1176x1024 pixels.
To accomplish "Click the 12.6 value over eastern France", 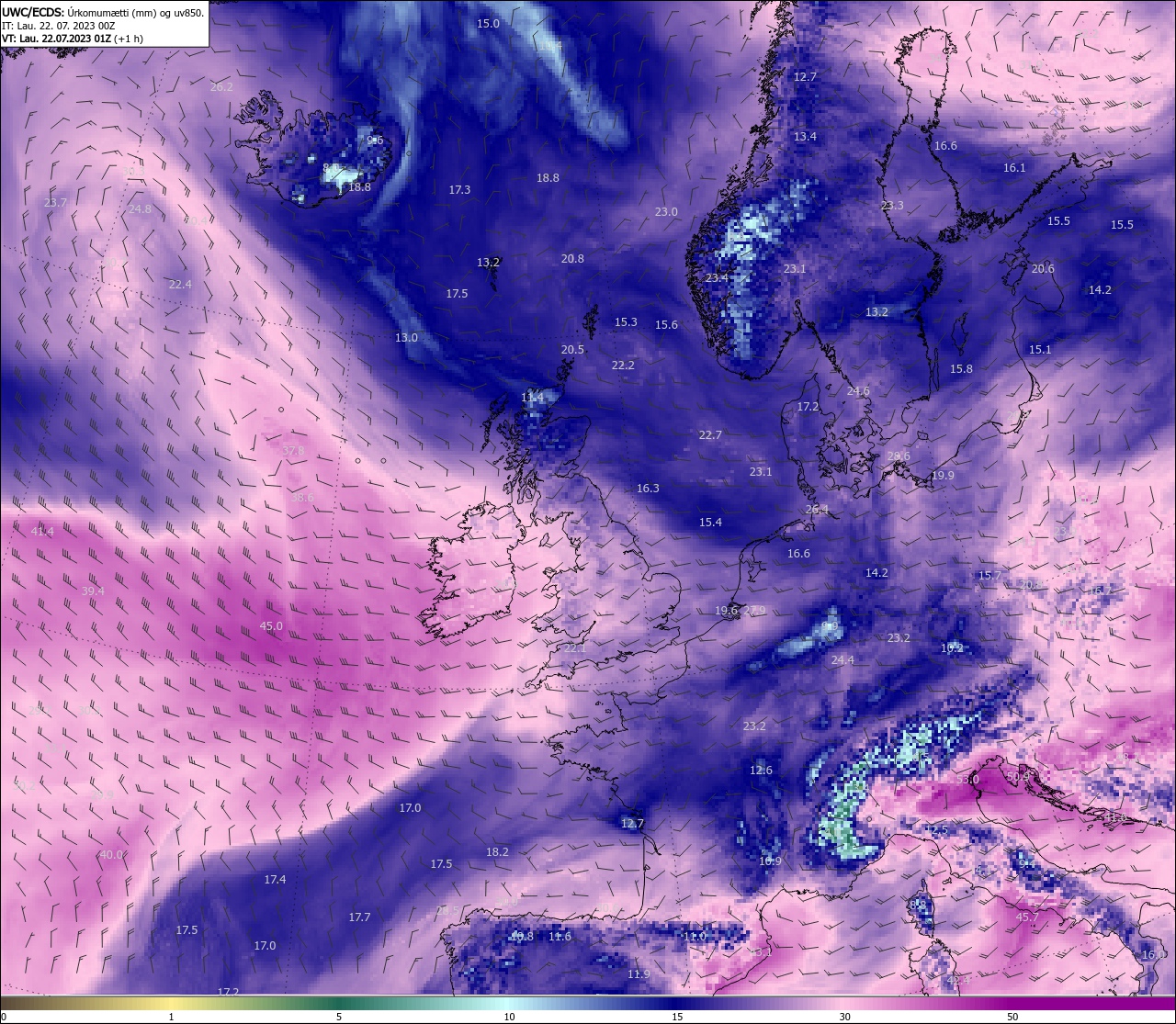I will [x=761, y=771].
